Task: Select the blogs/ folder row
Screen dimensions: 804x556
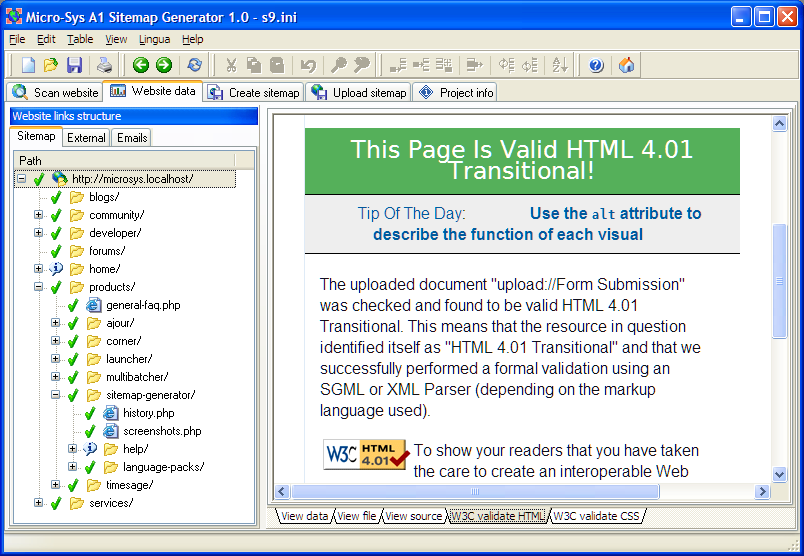Action: [104, 197]
